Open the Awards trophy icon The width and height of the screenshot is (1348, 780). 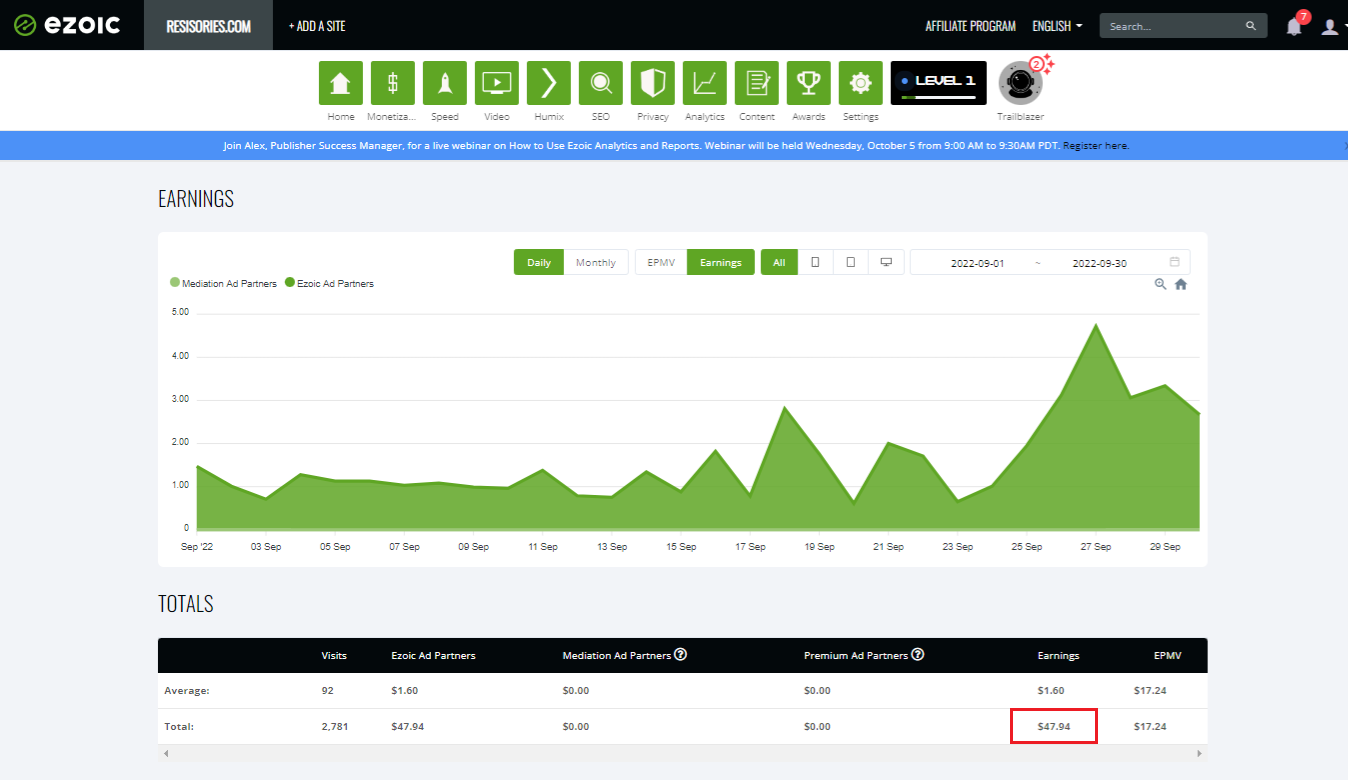pos(808,83)
